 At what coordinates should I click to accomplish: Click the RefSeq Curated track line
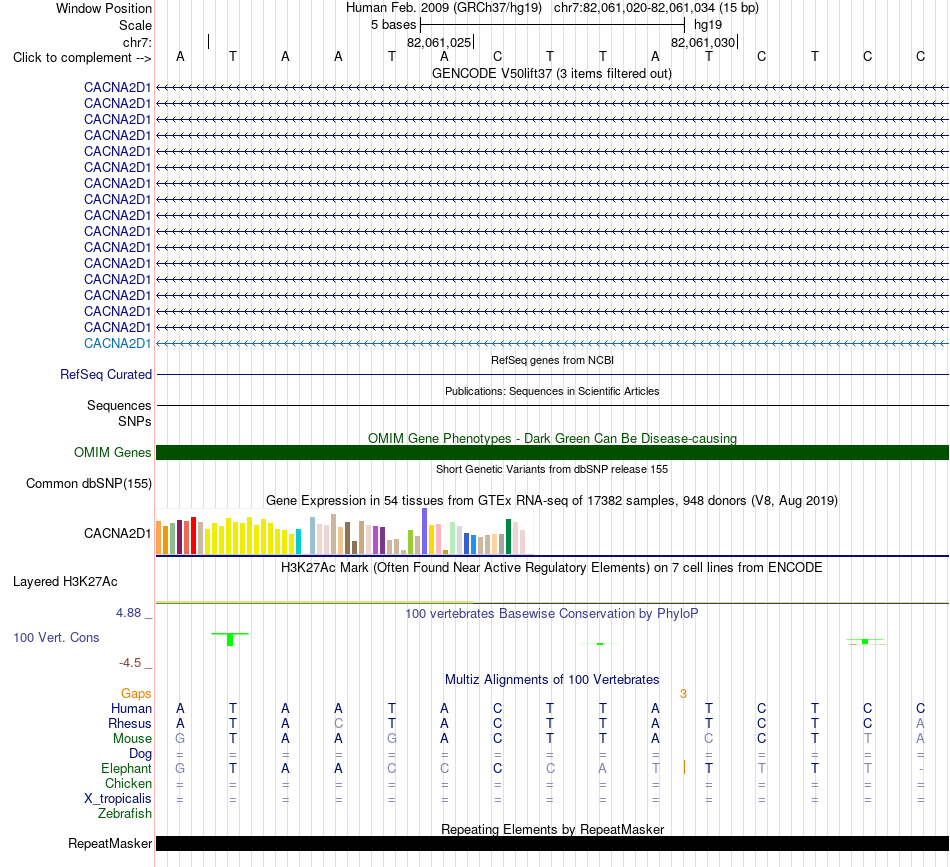(552, 374)
